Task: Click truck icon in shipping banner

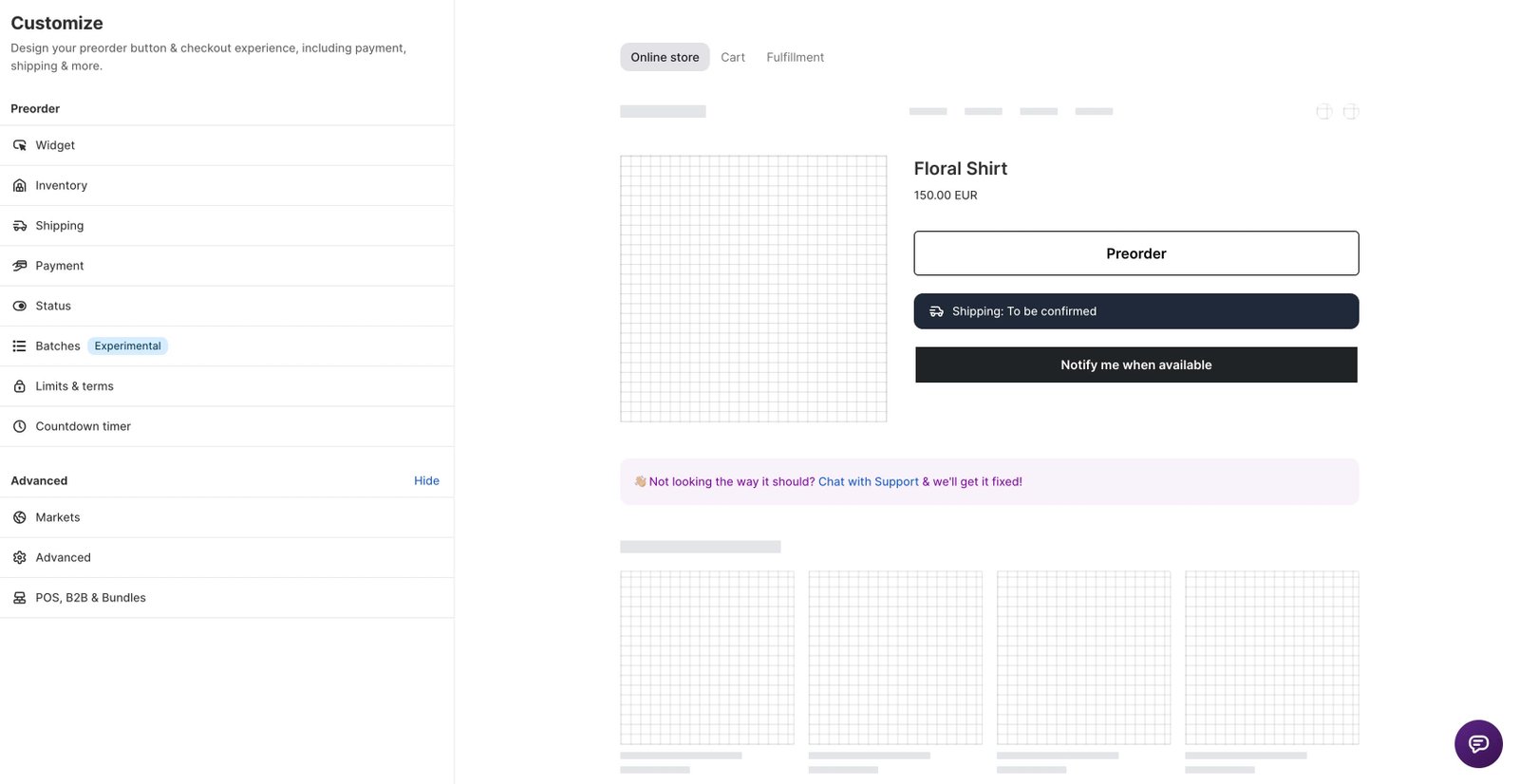Action: [x=936, y=311]
